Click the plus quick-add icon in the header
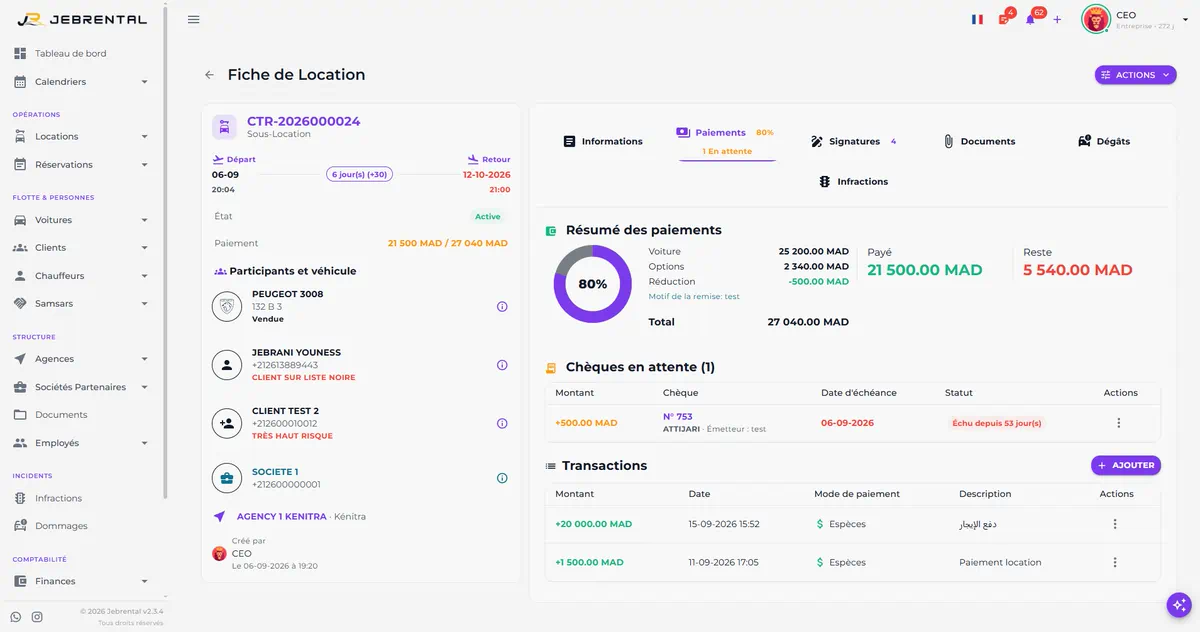Screen dimensions: 1200x632 1057,19
